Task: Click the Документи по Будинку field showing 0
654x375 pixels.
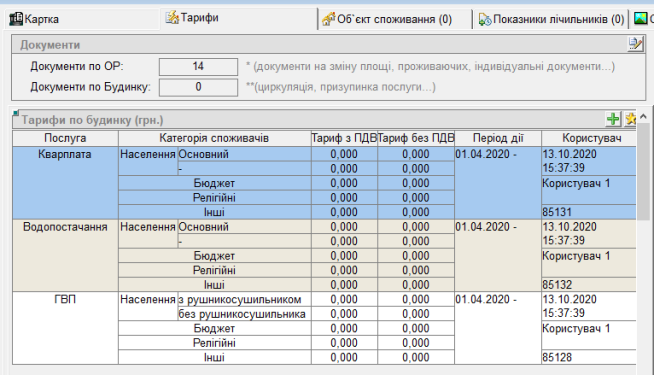Action: [198, 87]
